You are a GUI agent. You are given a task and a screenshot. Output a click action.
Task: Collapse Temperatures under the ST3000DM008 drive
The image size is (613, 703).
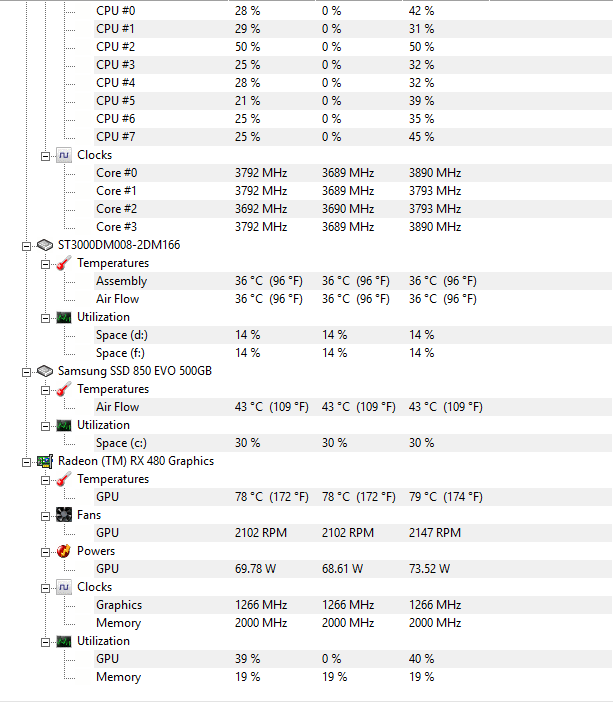[45, 265]
